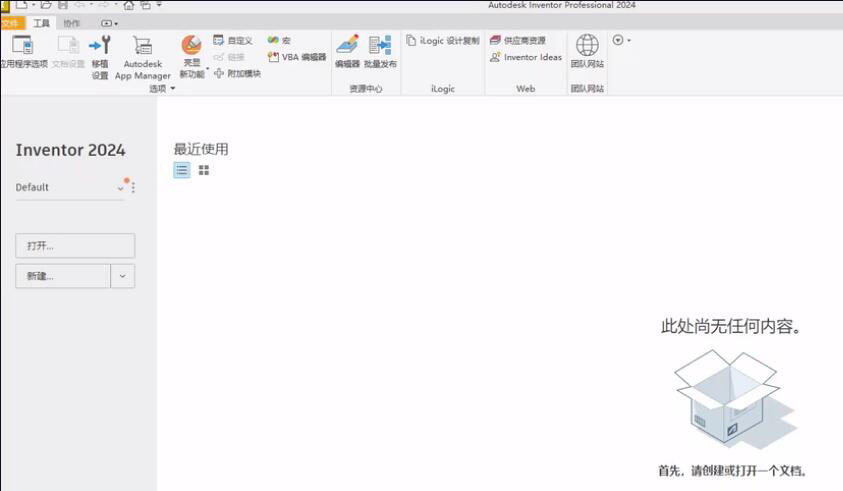Open the ribbon overflow circled-arrow dropdown
Image resolution: width=843 pixels, height=491 pixels.
coord(621,40)
